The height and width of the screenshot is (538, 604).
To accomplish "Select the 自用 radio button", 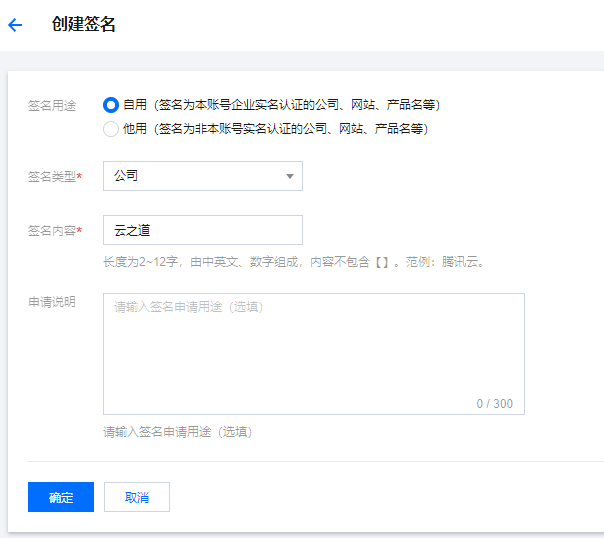I will coord(111,104).
